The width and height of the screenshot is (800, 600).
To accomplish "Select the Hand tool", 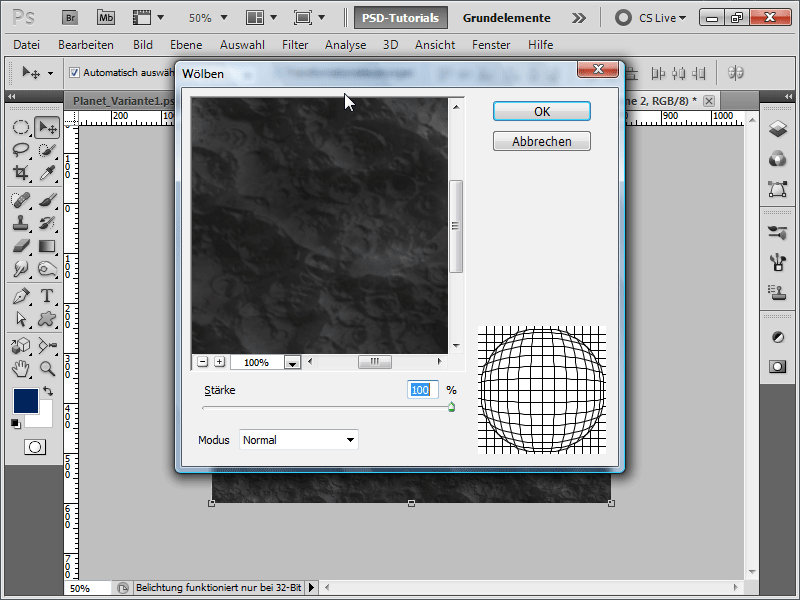I will [x=20, y=368].
